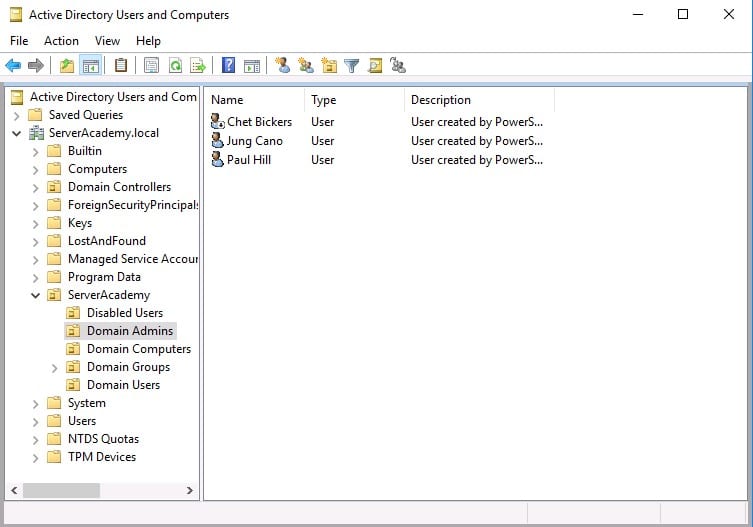Click app icon in title bar
The image size is (753, 527).
click(16, 15)
